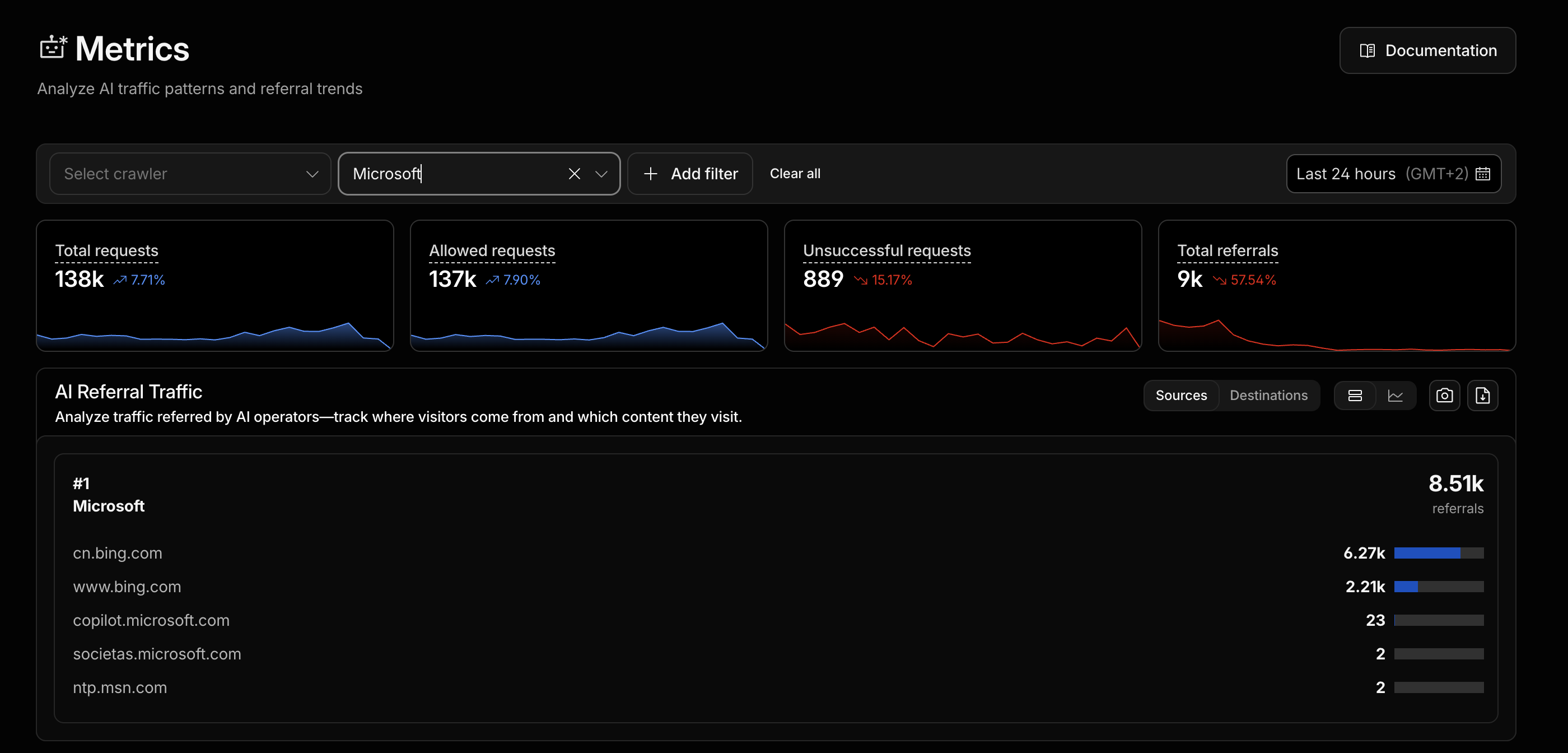
Task: Click the Total requests label
Action: [106, 250]
